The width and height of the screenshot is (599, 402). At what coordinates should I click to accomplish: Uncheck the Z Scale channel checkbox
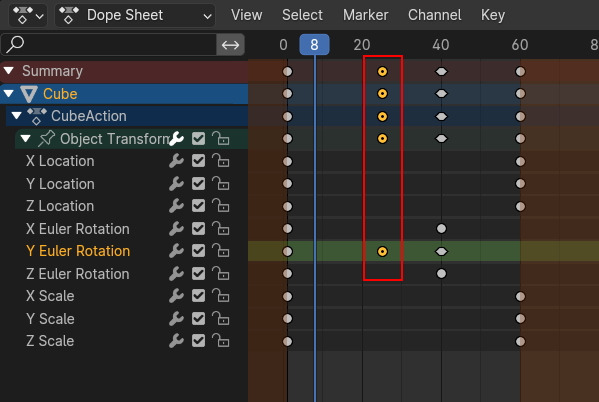coord(198,340)
